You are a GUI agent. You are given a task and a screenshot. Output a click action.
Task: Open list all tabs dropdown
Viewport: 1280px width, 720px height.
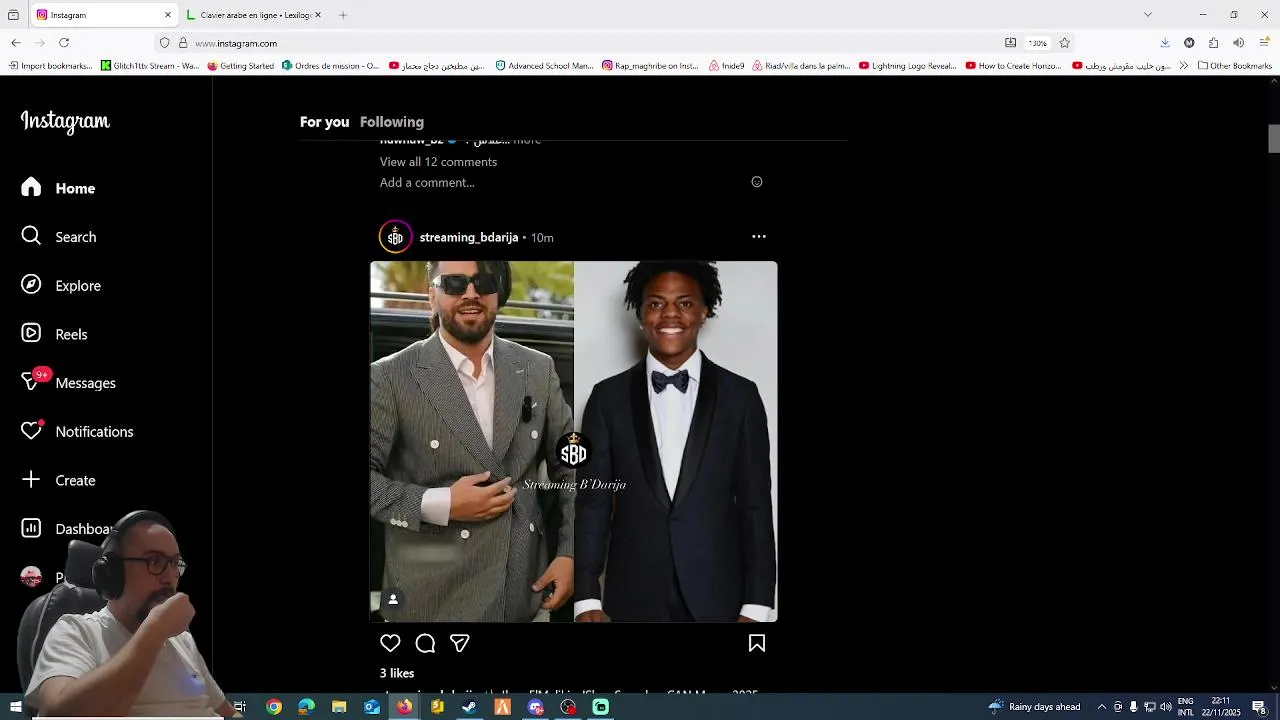(x=1148, y=15)
